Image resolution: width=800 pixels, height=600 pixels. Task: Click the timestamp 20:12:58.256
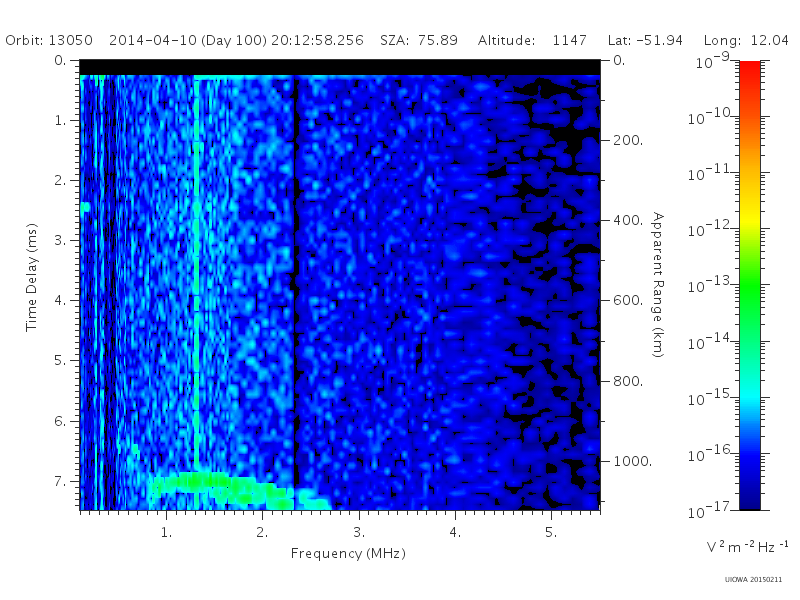point(317,40)
